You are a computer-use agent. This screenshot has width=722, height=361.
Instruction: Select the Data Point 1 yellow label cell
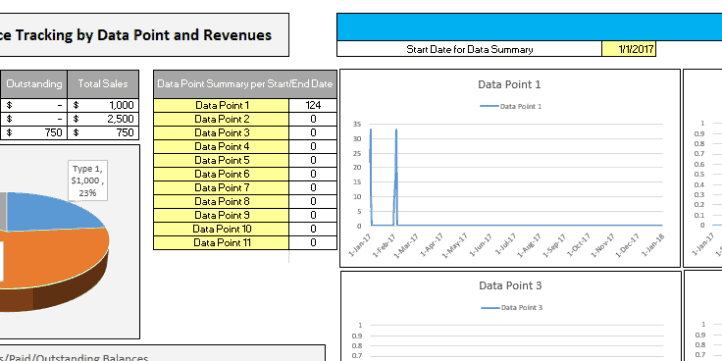[221, 105]
